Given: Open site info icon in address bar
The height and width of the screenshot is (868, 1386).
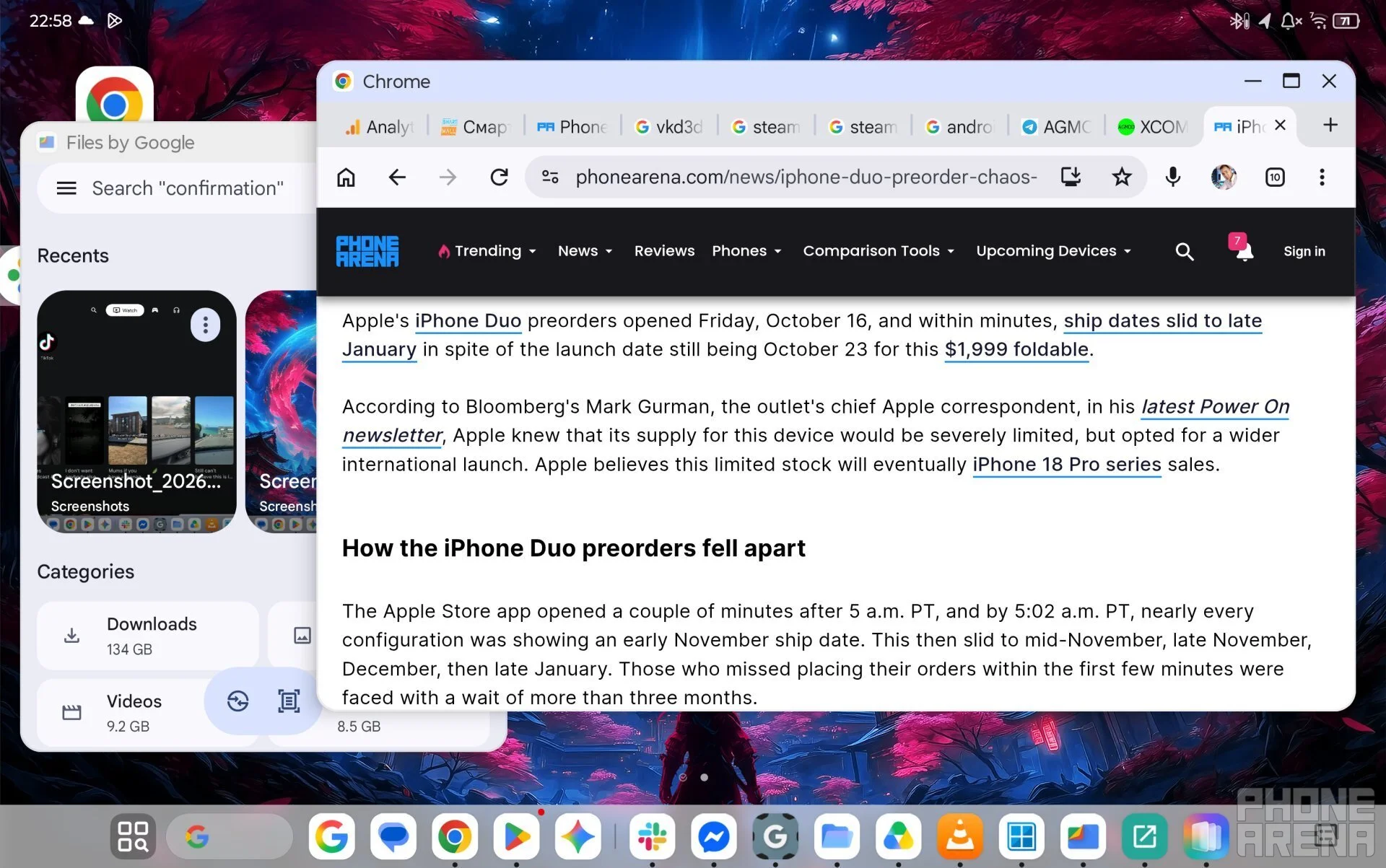Looking at the screenshot, I should [x=550, y=177].
